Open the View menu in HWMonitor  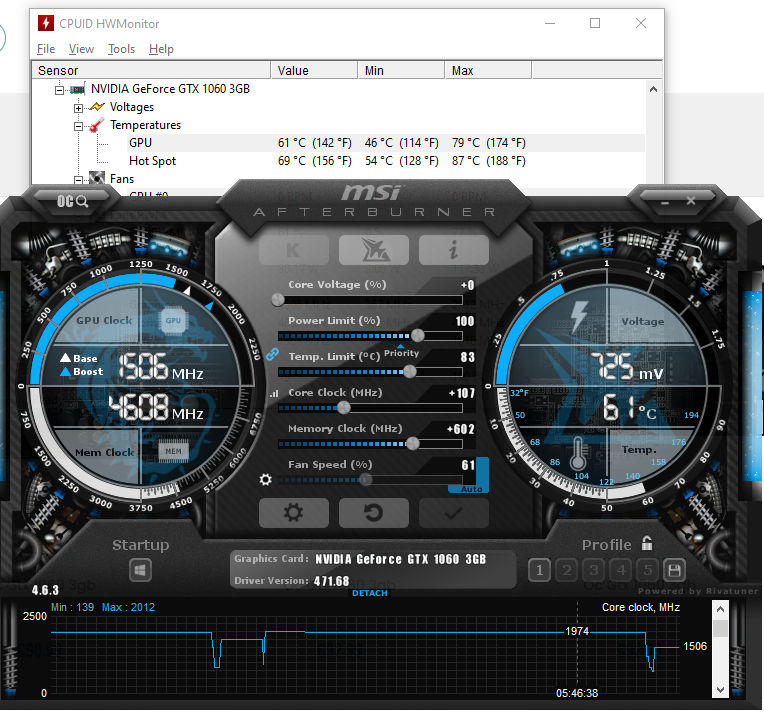pyautogui.click(x=81, y=49)
